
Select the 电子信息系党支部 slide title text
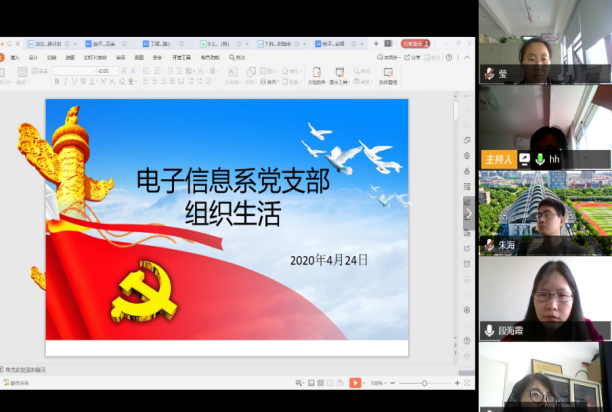(x=233, y=183)
